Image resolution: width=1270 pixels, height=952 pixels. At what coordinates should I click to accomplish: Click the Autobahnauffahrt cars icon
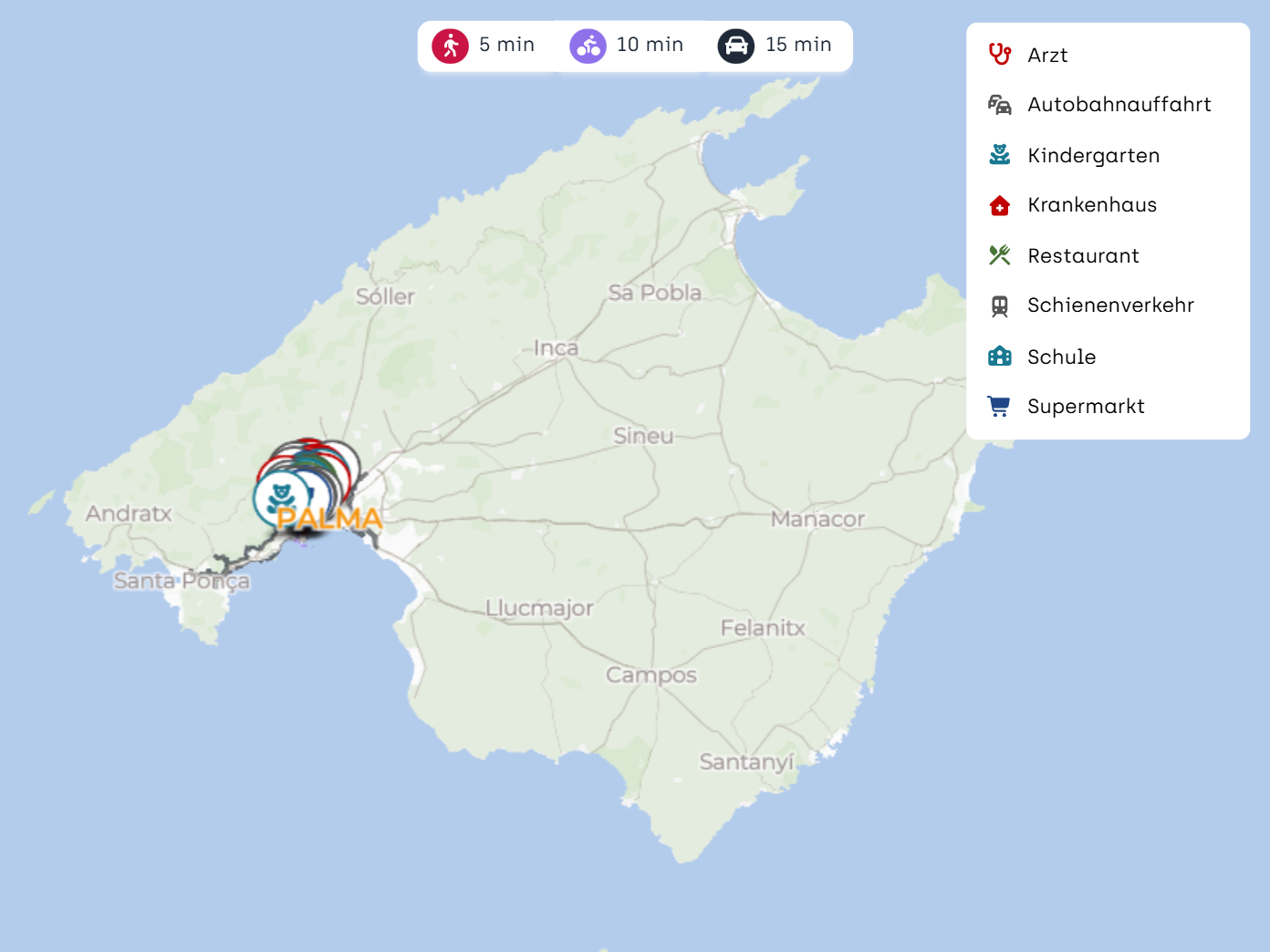1000,105
